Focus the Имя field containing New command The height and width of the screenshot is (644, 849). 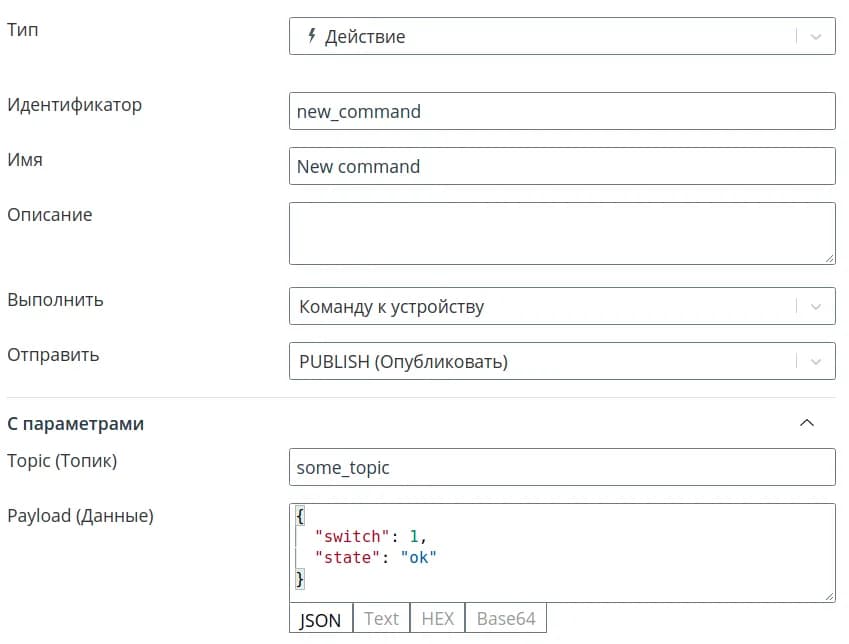(561, 166)
